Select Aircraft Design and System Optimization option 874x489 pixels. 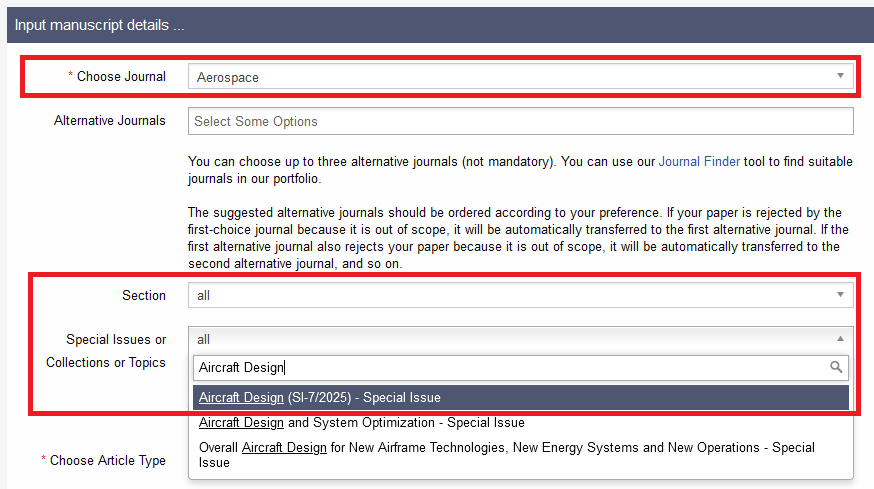click(x=520, y=423)
